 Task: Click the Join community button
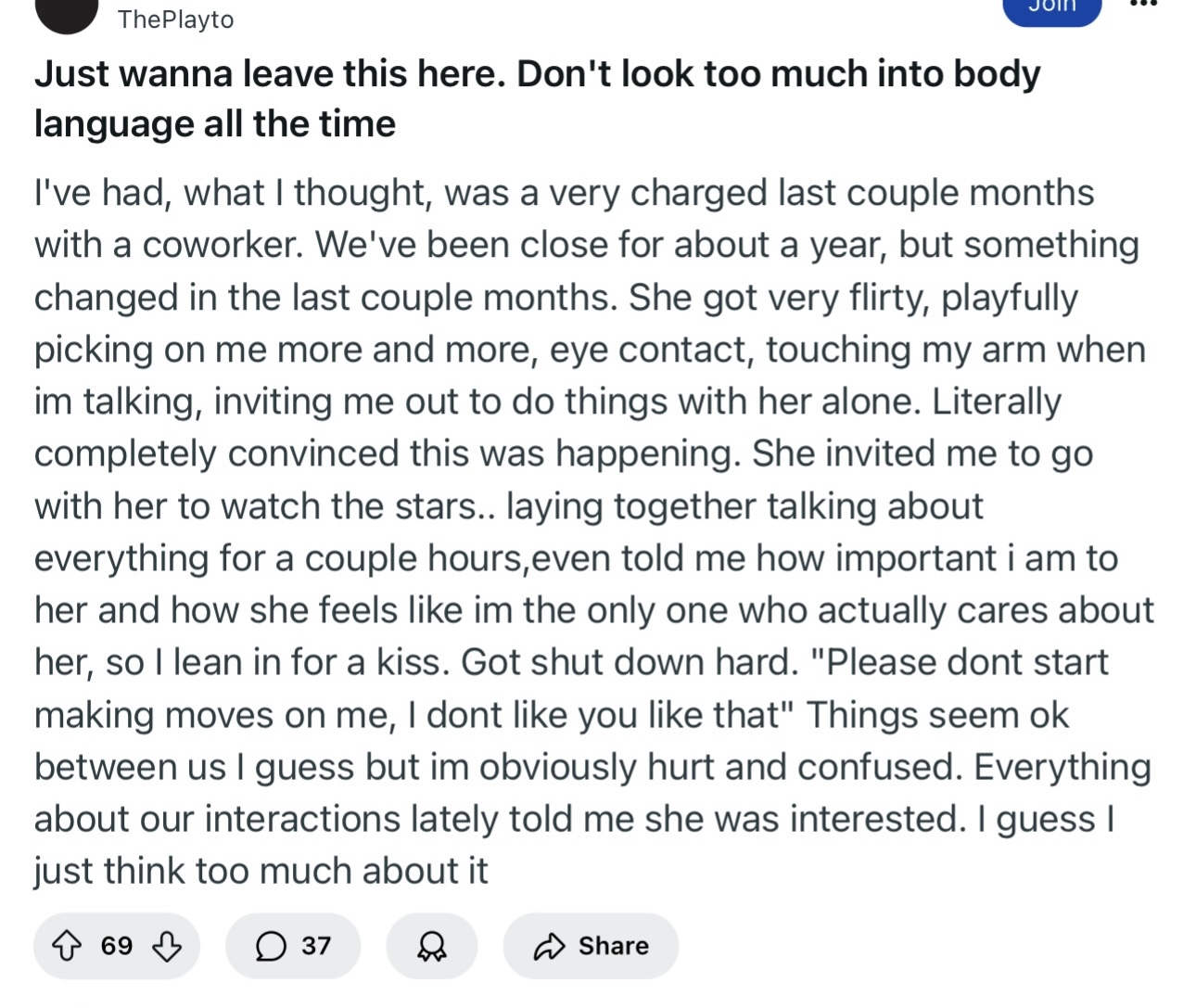point(1051,8)
